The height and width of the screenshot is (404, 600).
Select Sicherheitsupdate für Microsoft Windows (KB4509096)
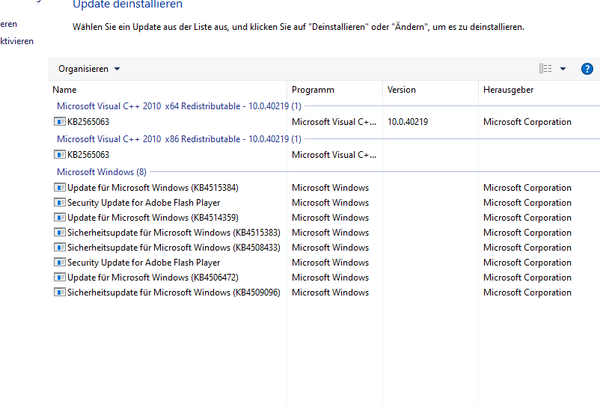tap(174, 292)
